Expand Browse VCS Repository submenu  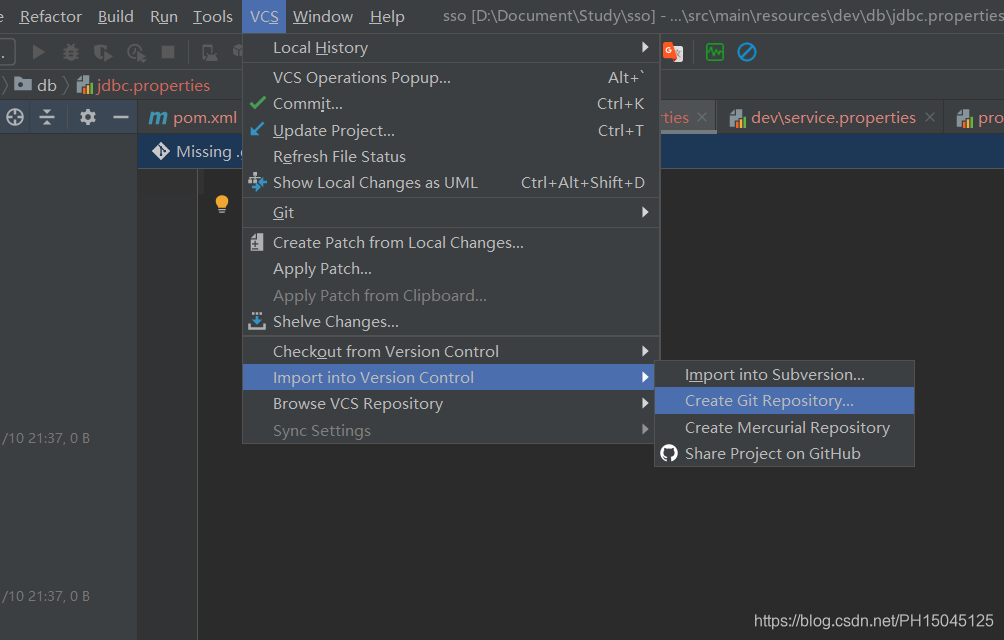[451, 404]
